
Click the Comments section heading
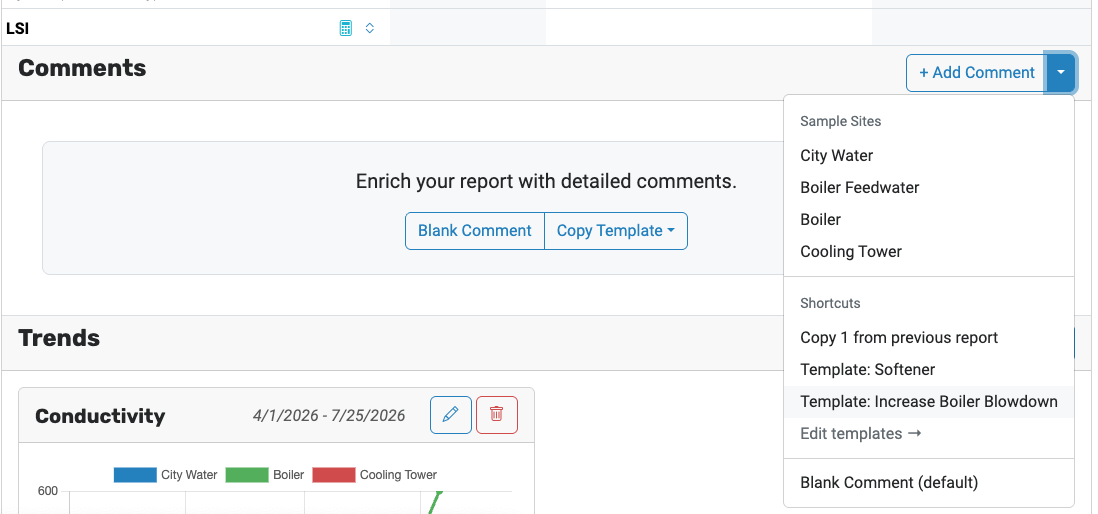82,68
